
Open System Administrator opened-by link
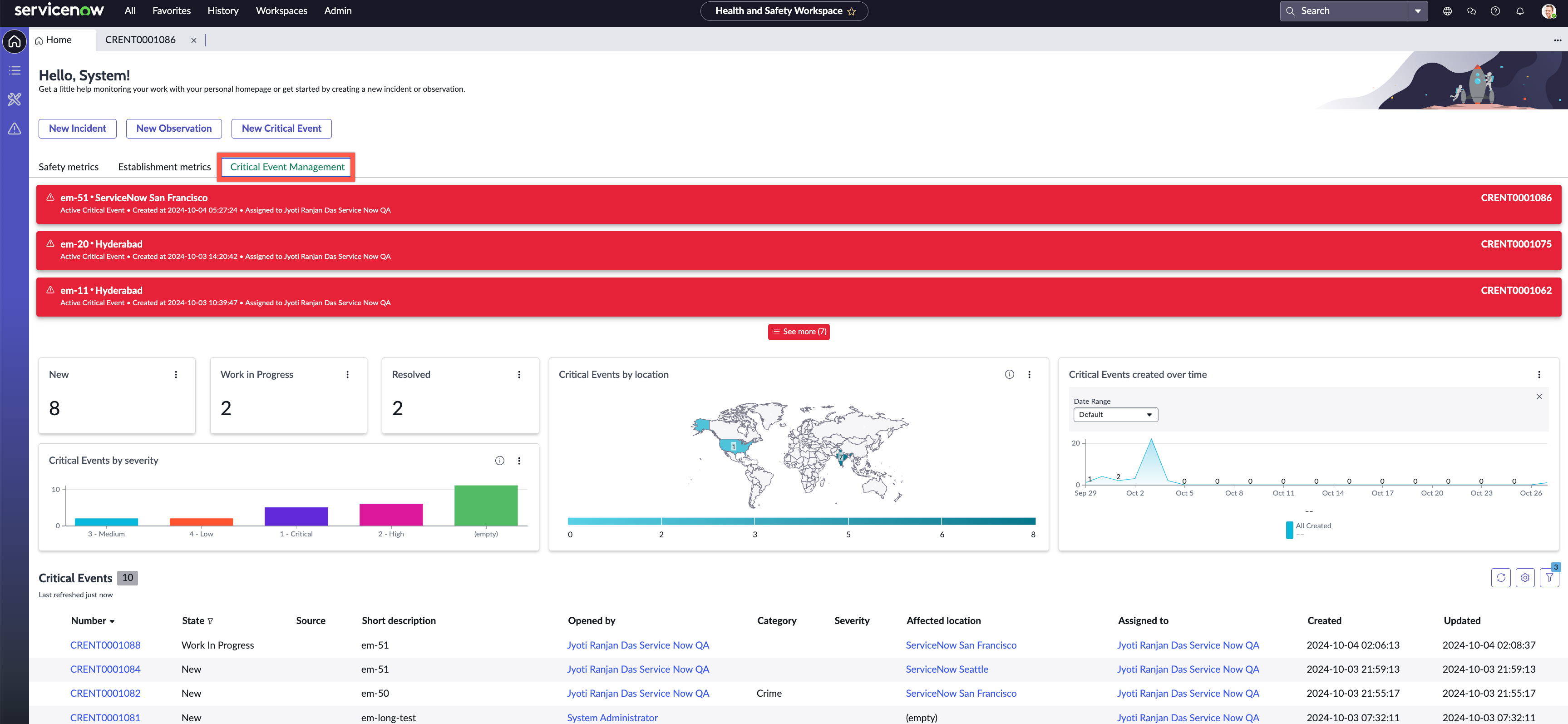click(612, 718)
